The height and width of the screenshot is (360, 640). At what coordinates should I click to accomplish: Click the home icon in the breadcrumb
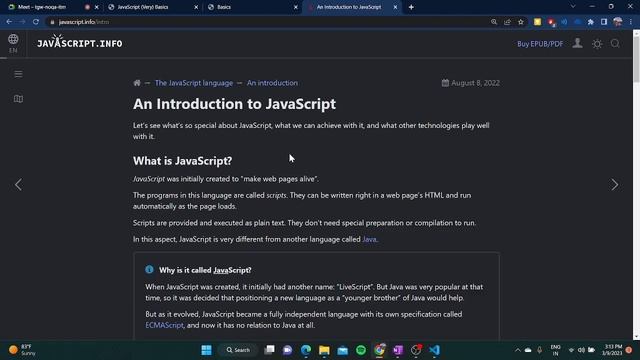[137, 83]
